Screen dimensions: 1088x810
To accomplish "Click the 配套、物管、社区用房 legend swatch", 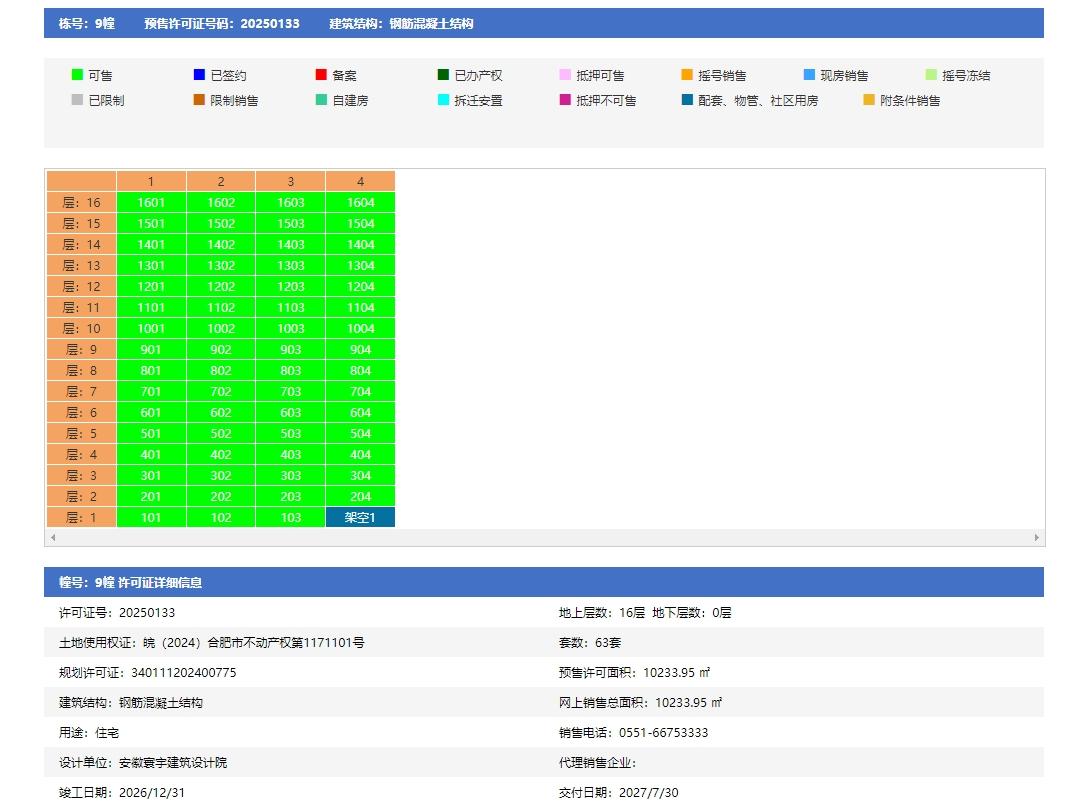I will point(687,99).
